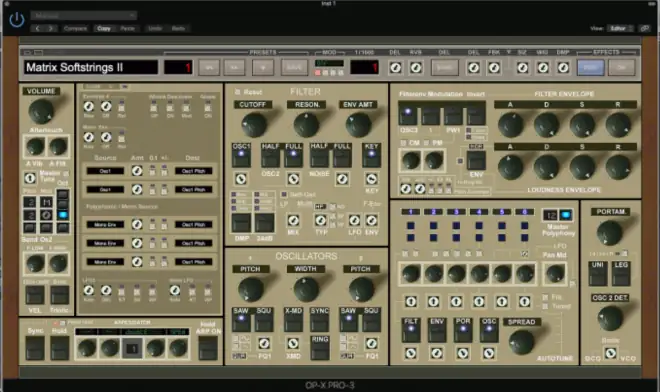Select SAW waveform for oscillator 1

pyautogui.click(x=241, y=320)
